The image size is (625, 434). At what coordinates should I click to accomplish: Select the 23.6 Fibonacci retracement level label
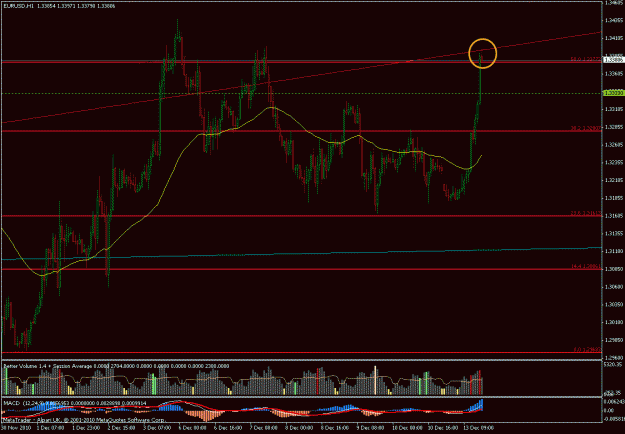(586, 213)
